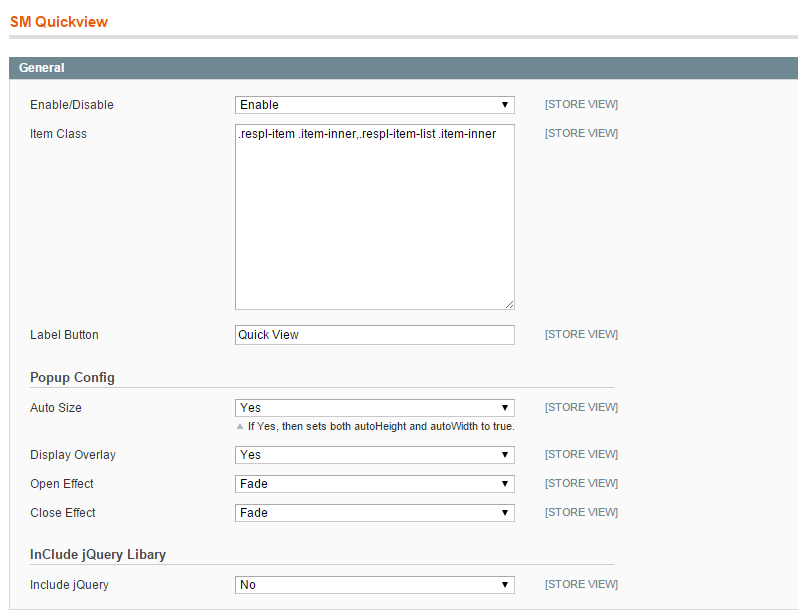Click the Label Button field label
798x613 pixels.
64,335
